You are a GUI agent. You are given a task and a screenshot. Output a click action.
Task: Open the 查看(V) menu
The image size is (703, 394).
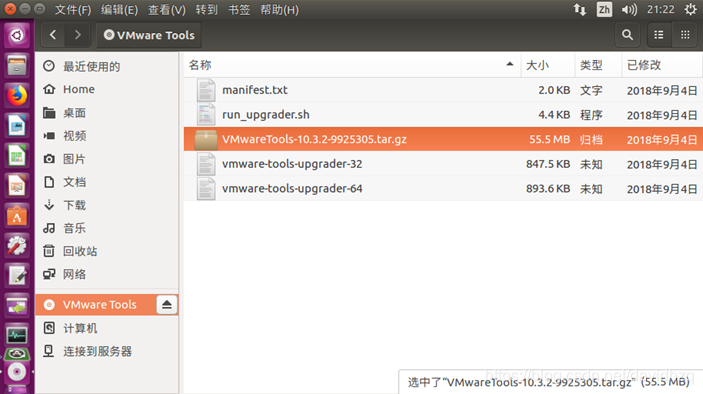coord(167,10)
